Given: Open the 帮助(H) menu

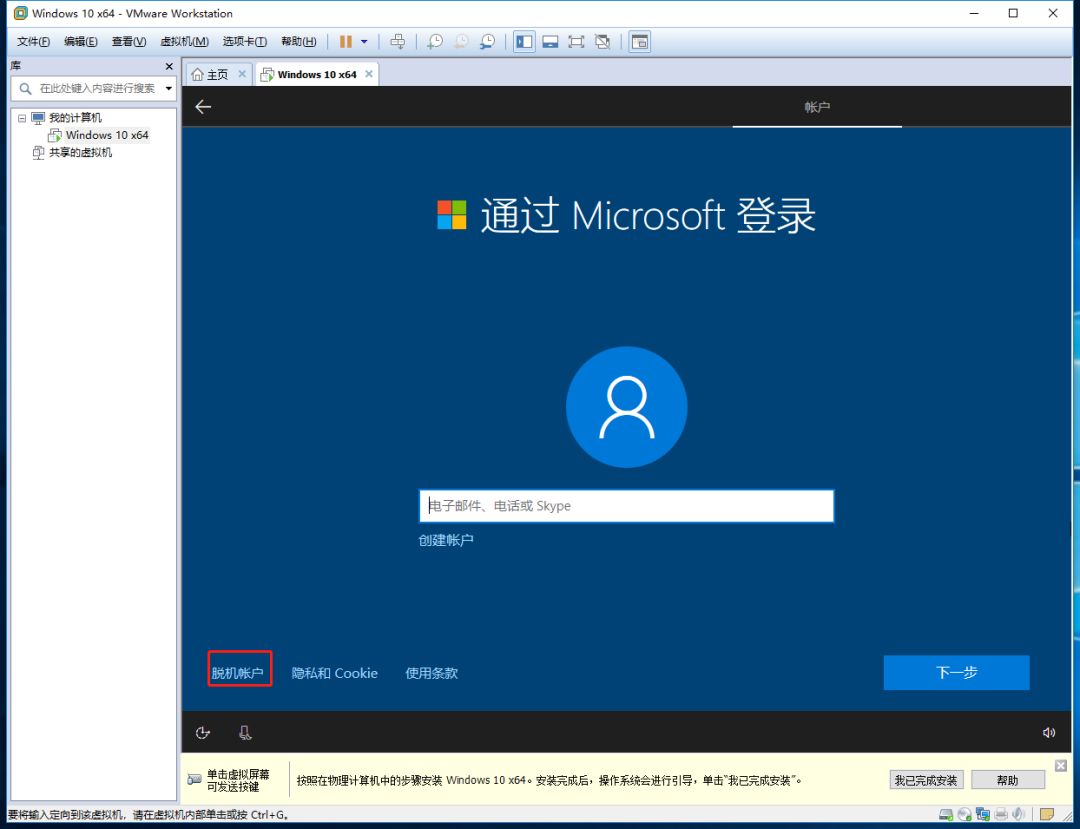Looking at the screenshot, I should click(x=298, y=41).
